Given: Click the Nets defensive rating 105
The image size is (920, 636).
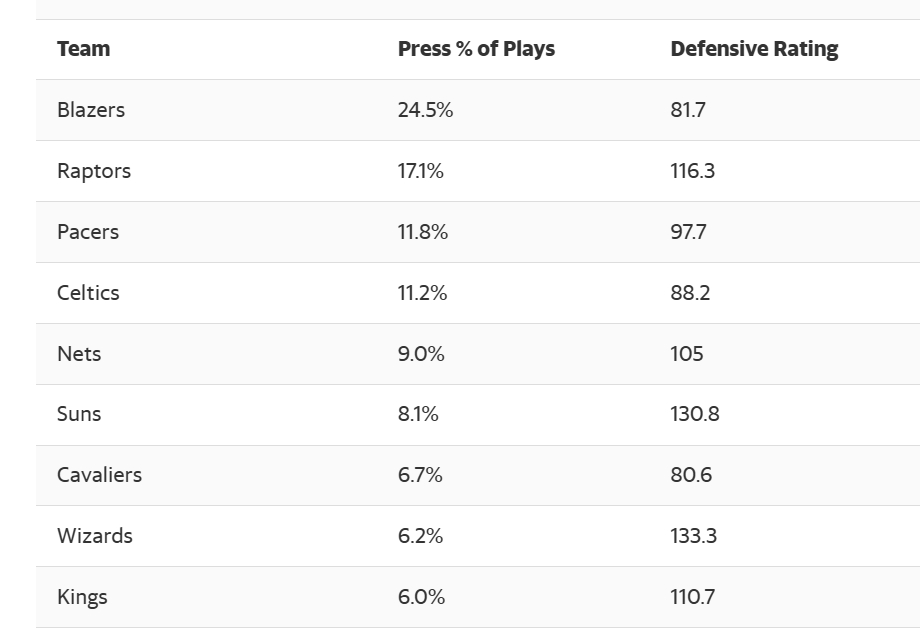Looking at the screenshot, I should coord(687,354).
